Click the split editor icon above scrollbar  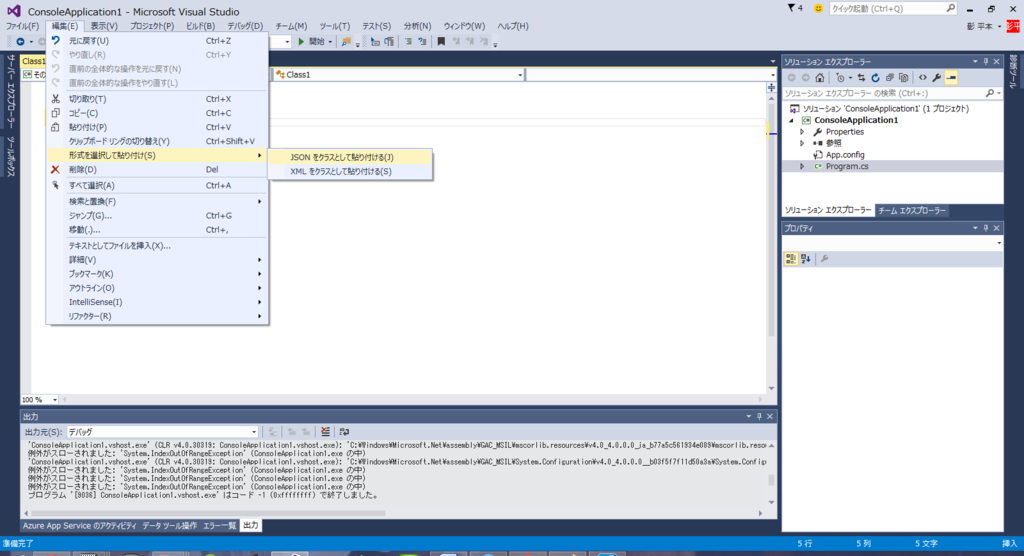click(771, 87)
